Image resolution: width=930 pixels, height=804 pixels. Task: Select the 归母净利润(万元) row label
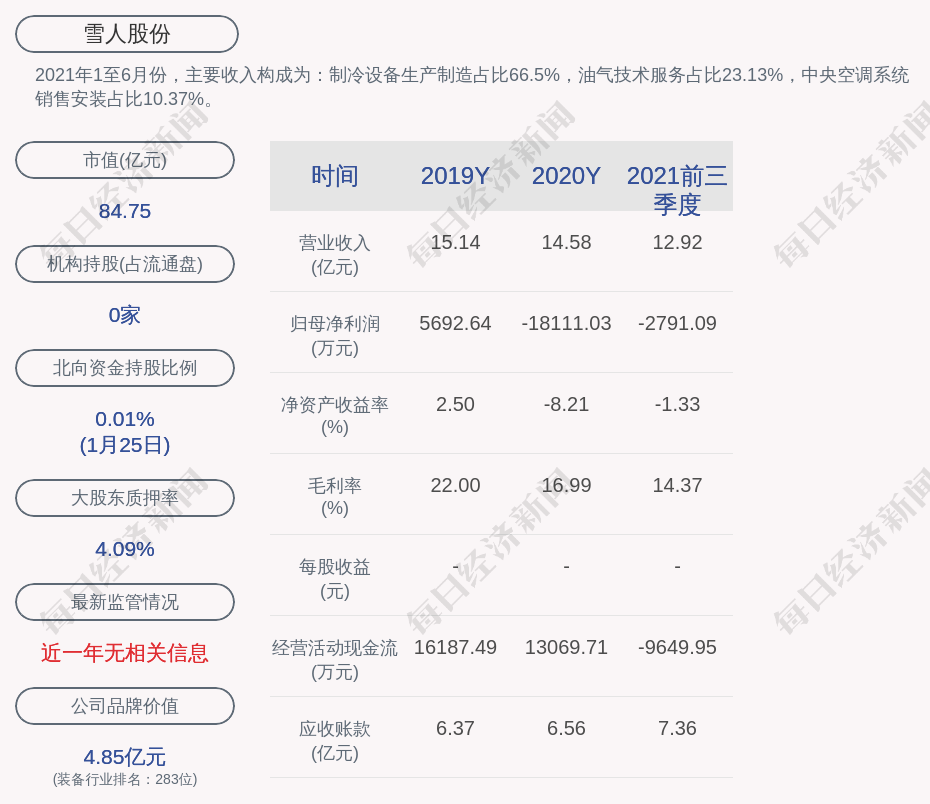tap(335, 336)
